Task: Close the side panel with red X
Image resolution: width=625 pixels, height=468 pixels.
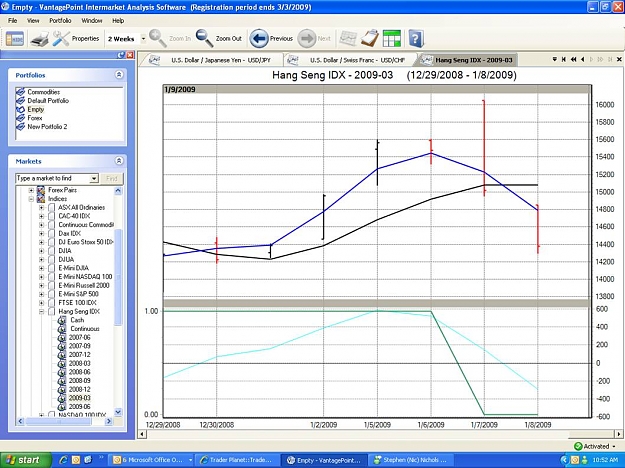Action: tap(130, 55)
